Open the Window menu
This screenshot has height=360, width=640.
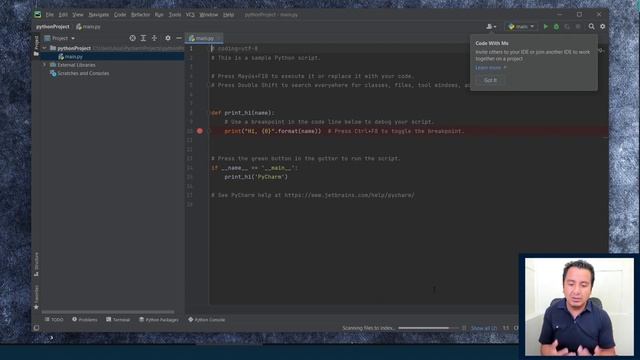point(209,15)
